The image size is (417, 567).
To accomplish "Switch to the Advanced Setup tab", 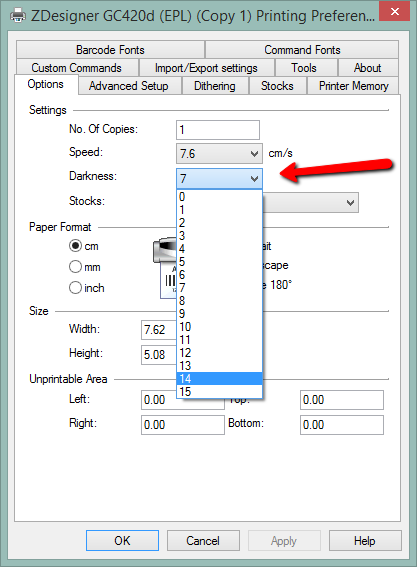I will [x=129, y=86].
